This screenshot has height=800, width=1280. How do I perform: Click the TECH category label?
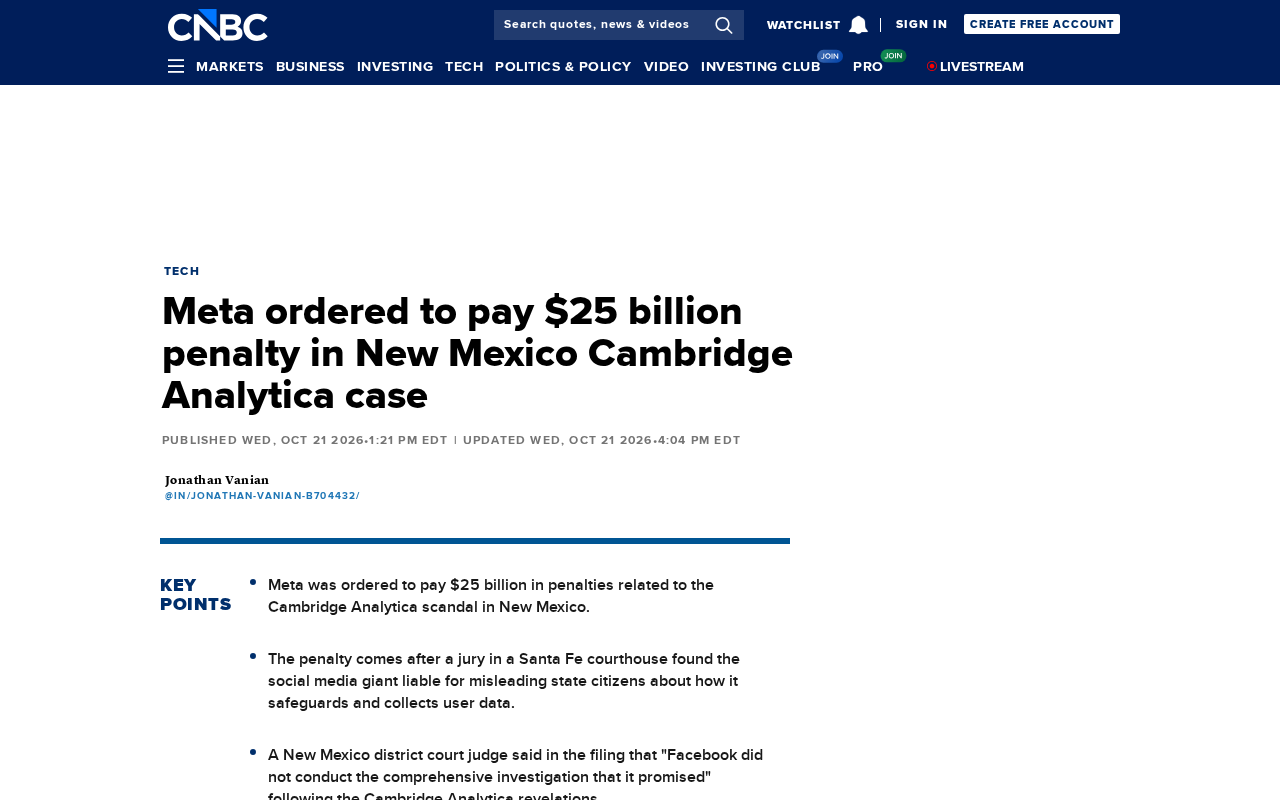point(182,271)
